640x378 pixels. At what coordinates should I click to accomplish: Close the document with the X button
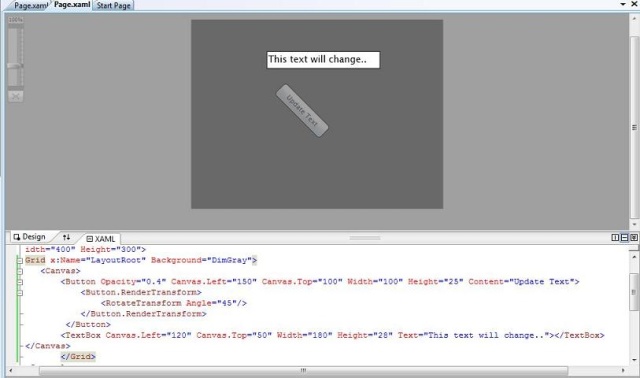(x=634, y=4)
